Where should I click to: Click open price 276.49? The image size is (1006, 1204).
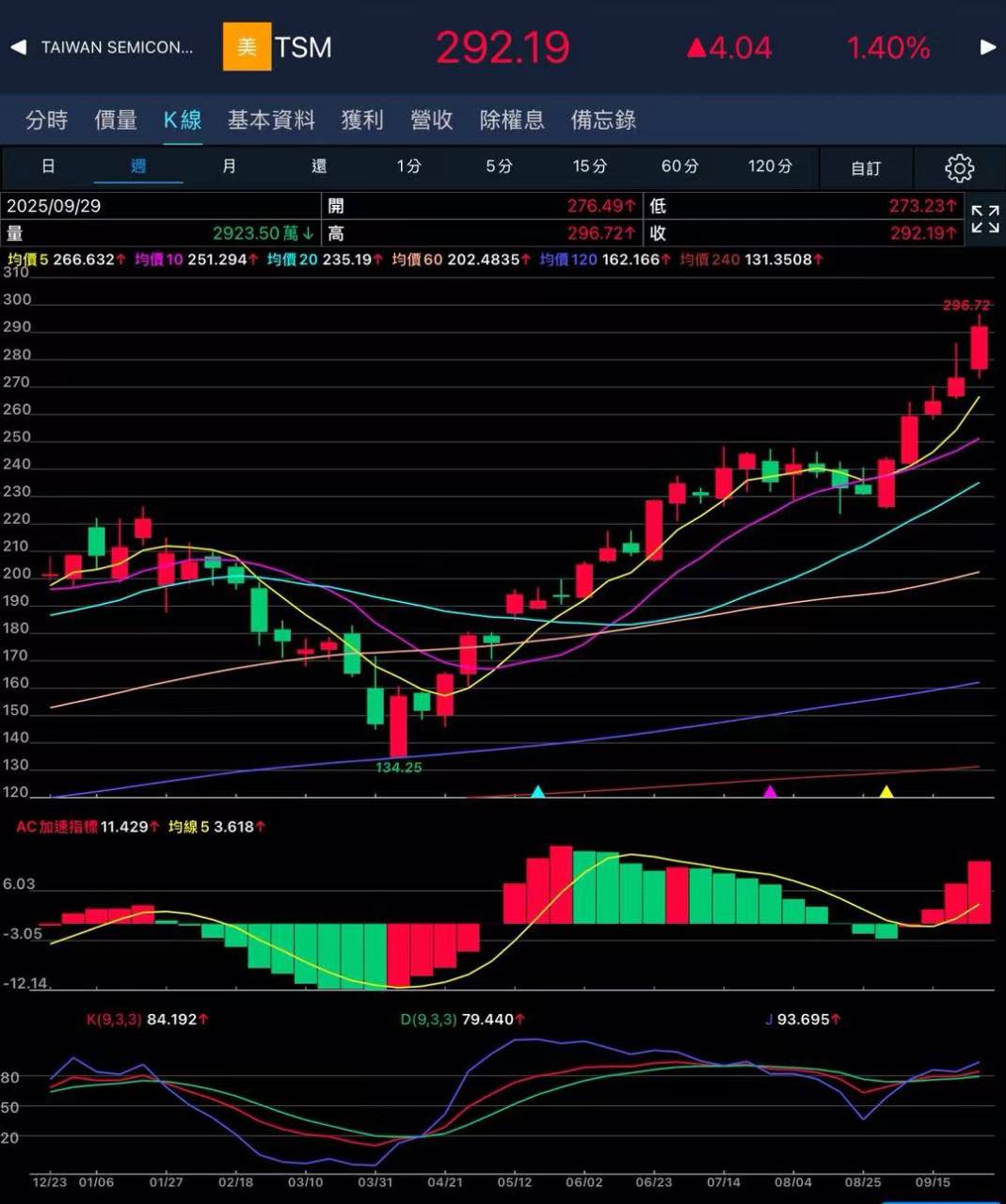602,206
